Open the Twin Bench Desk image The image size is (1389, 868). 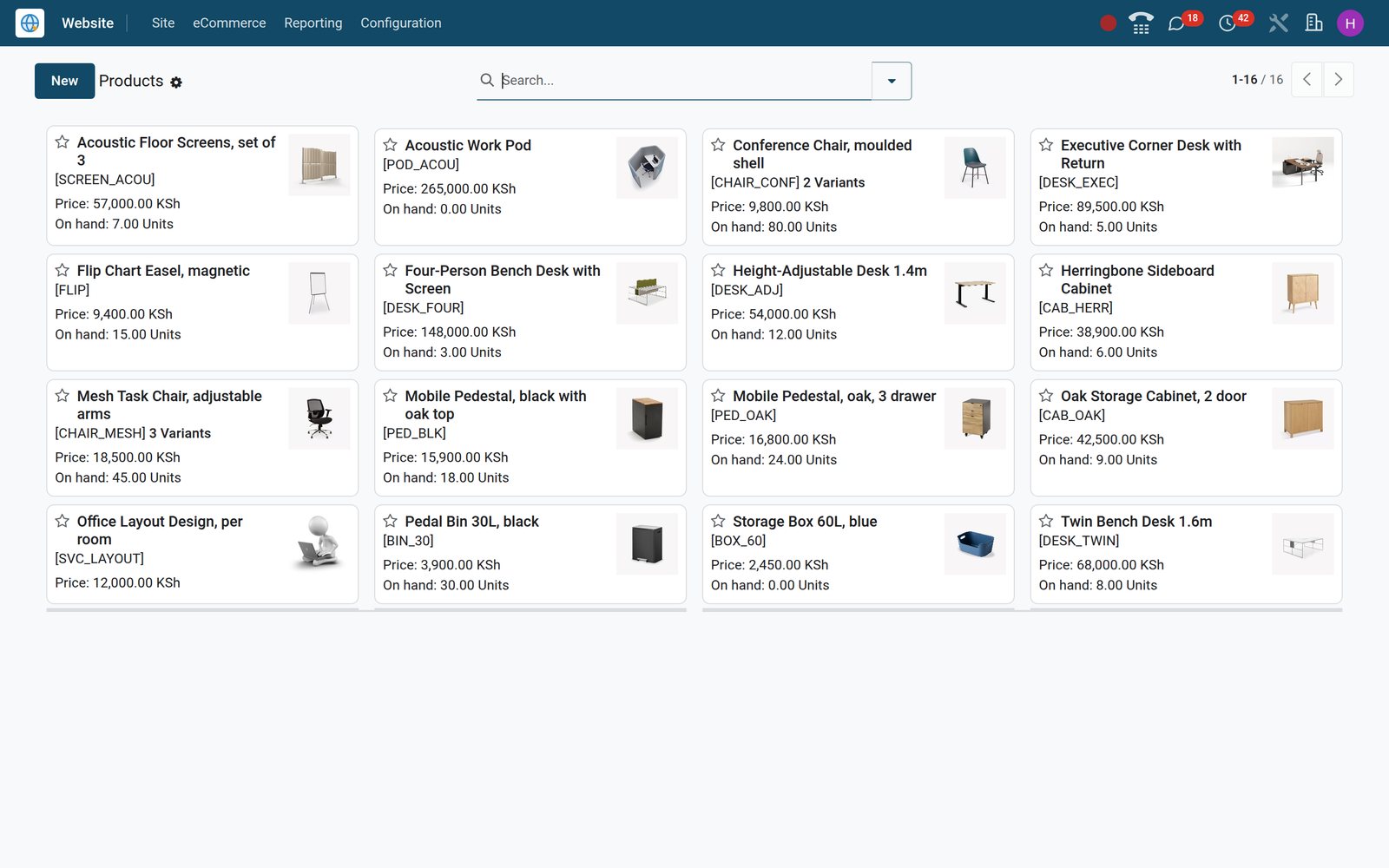click(x=1303, y=544)
